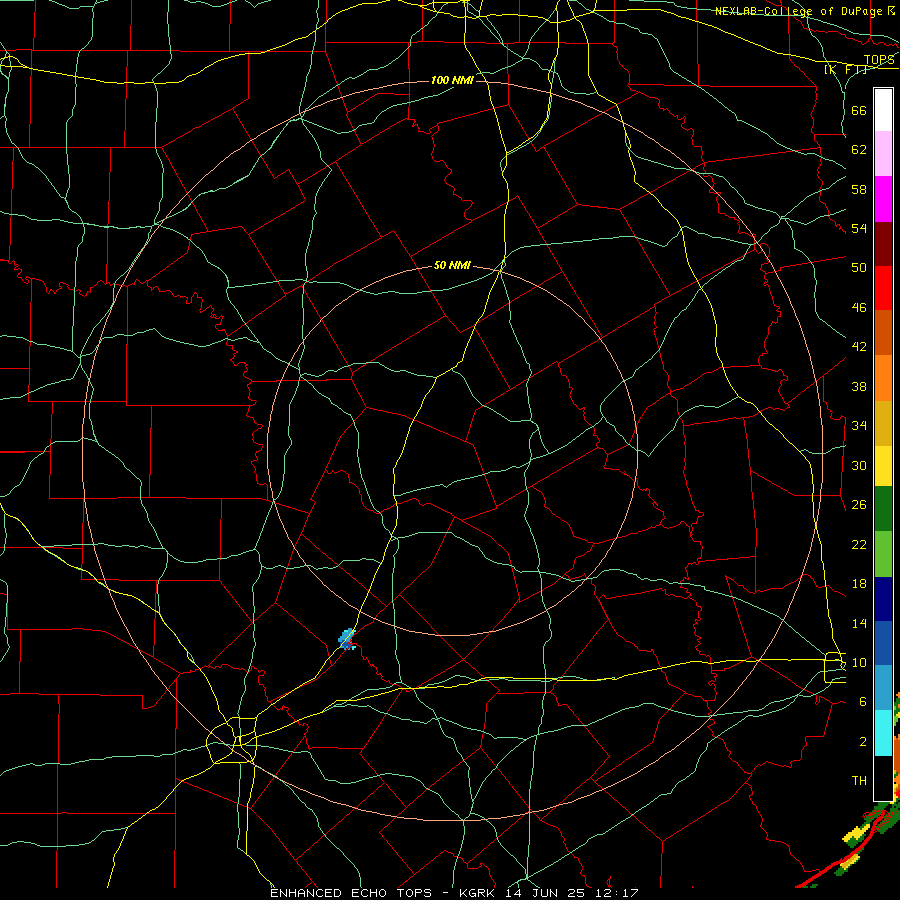Pick the yellow legend swatch

click(883, 466)
